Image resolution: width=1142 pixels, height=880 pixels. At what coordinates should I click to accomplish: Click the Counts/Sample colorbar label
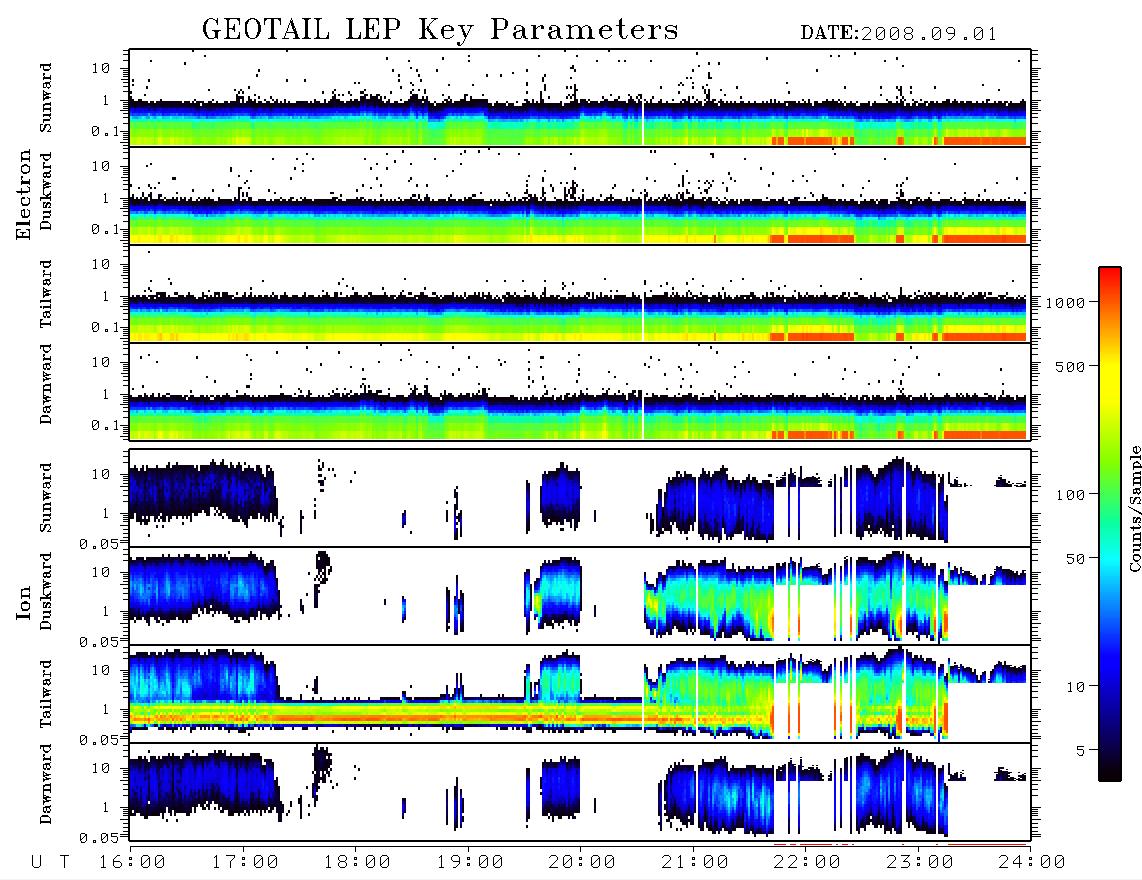pyautogui.click(x=1134, y=508)
